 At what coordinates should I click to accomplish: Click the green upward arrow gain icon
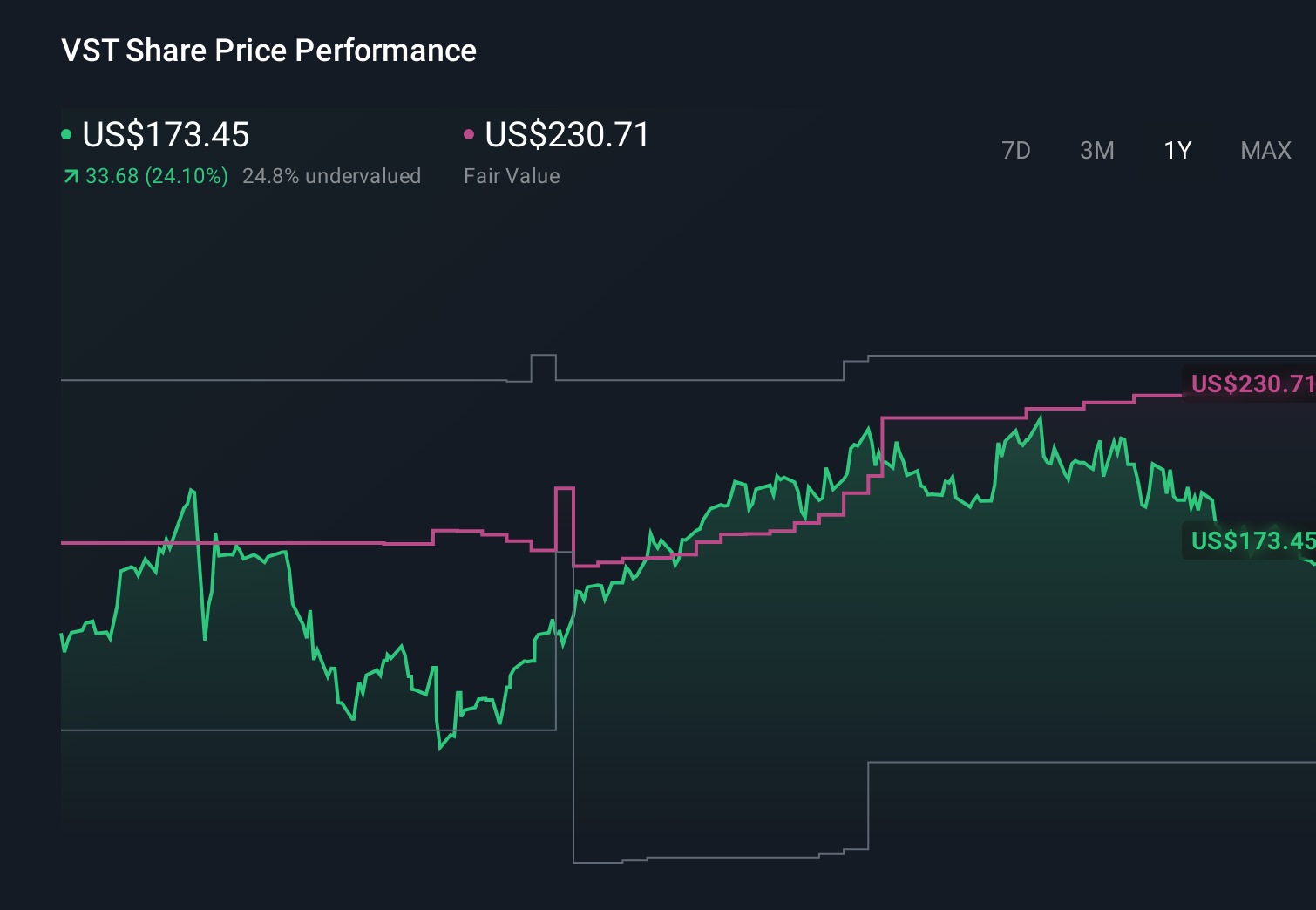(x=71, y=177)
